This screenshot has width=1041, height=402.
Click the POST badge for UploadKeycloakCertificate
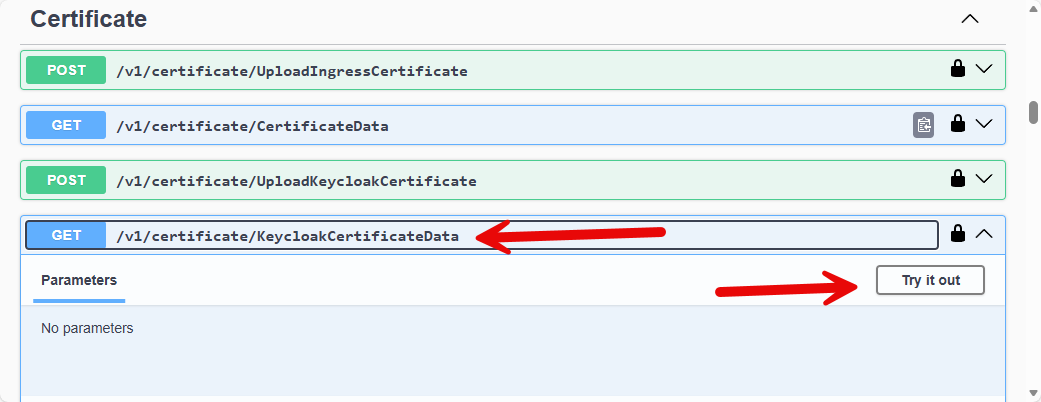tap(66, 180)
